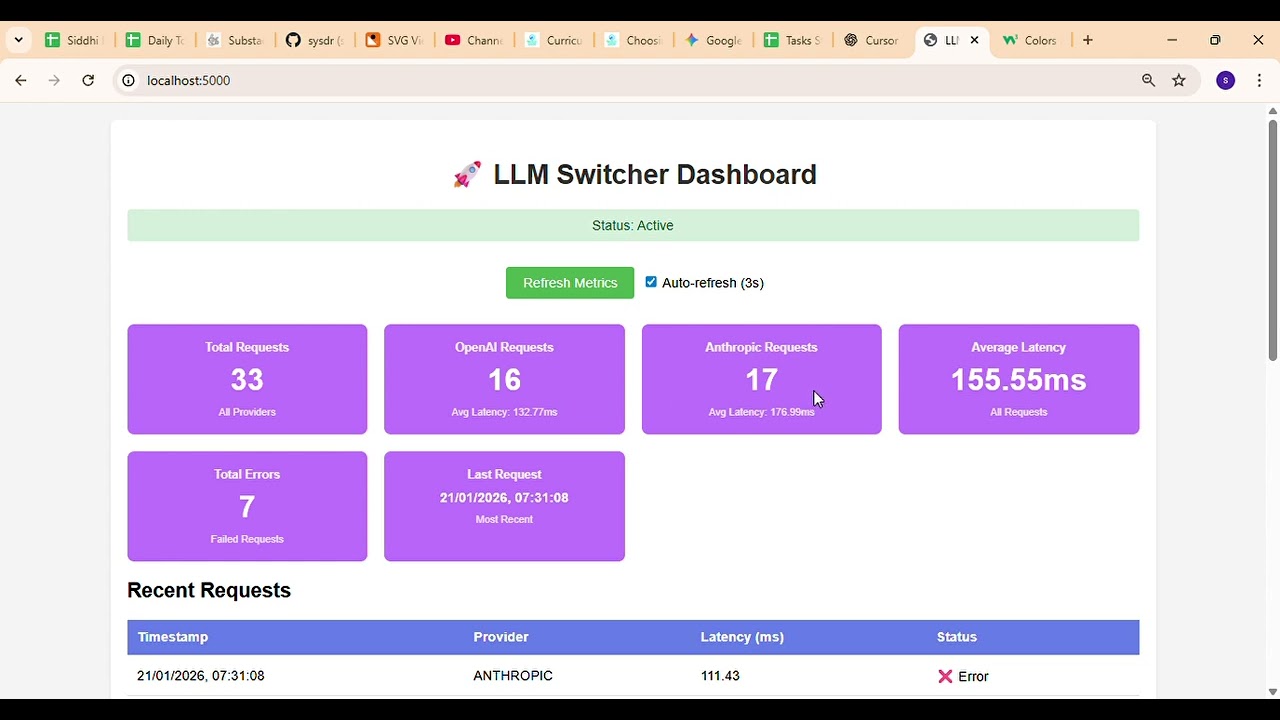Click the zoom magnifier icon in address bar
The height and width of the screenshot is (720, 1280).
click(1148, 80)
